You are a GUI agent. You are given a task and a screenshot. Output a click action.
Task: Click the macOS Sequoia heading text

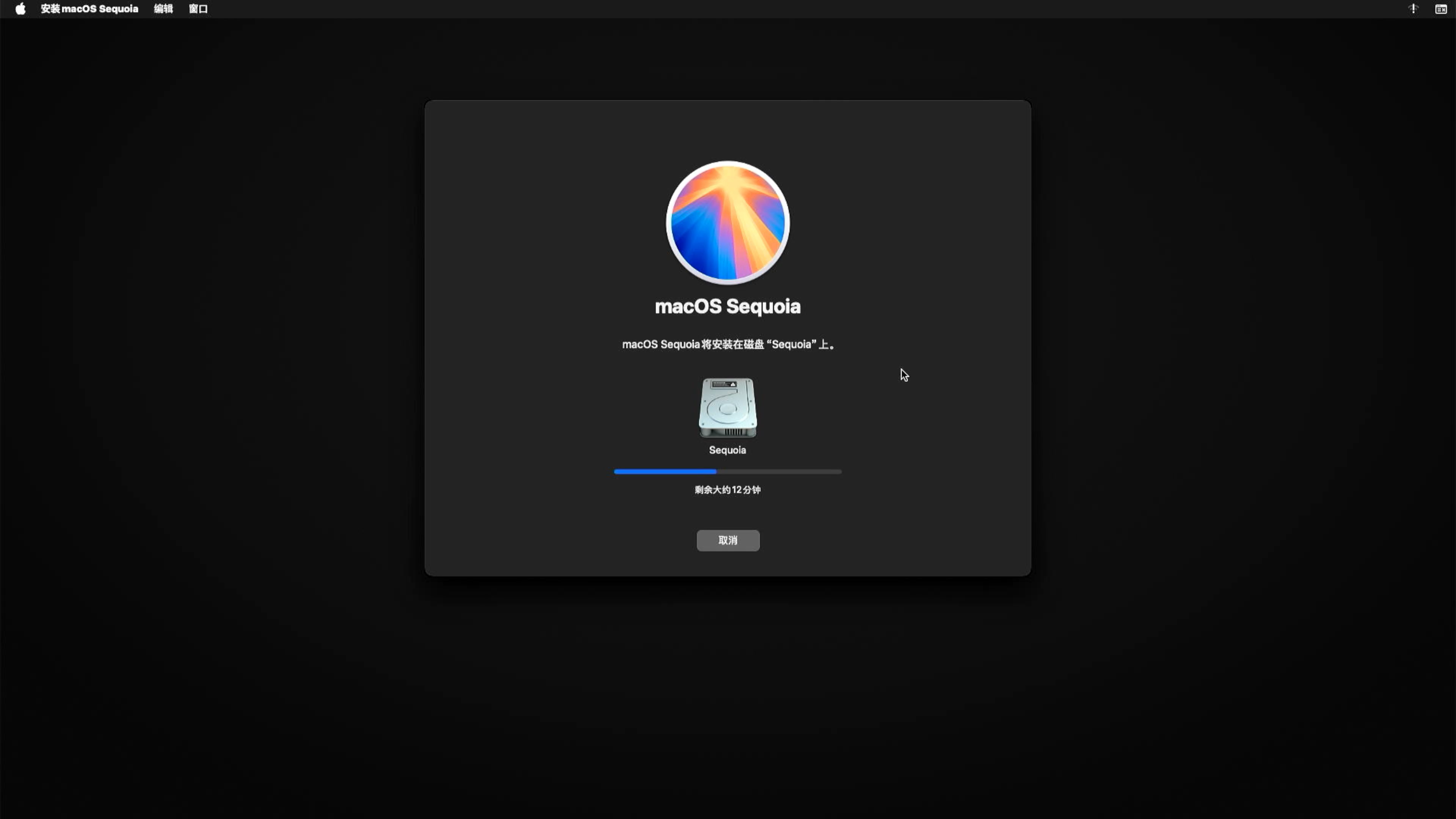coord(728,306)
